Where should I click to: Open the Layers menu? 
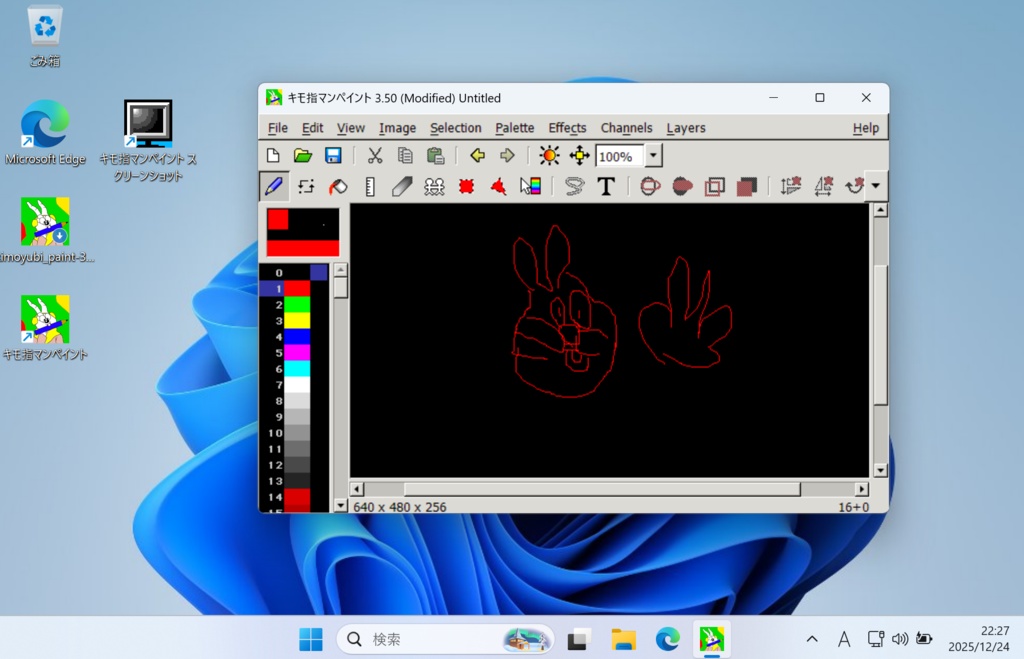tap(685, 128)
